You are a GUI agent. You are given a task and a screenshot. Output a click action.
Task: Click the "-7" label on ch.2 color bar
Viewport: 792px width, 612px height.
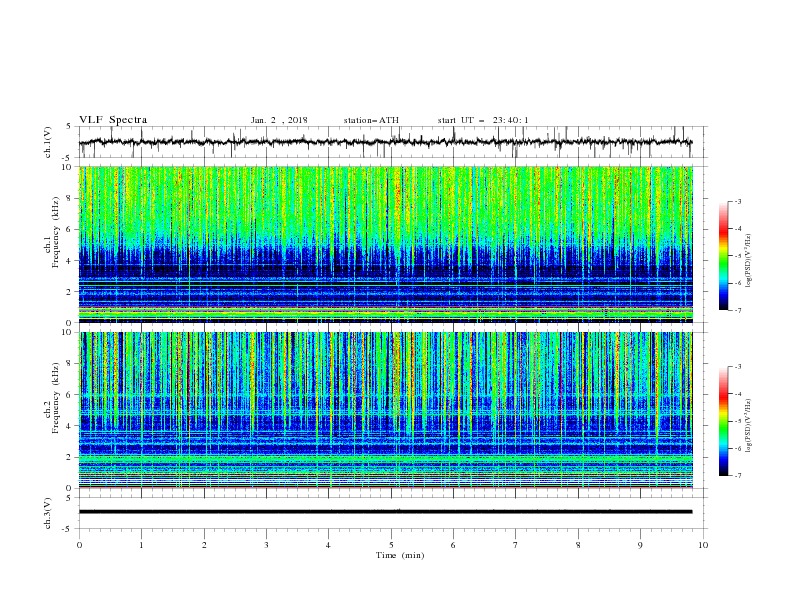[x=737, y=475]
